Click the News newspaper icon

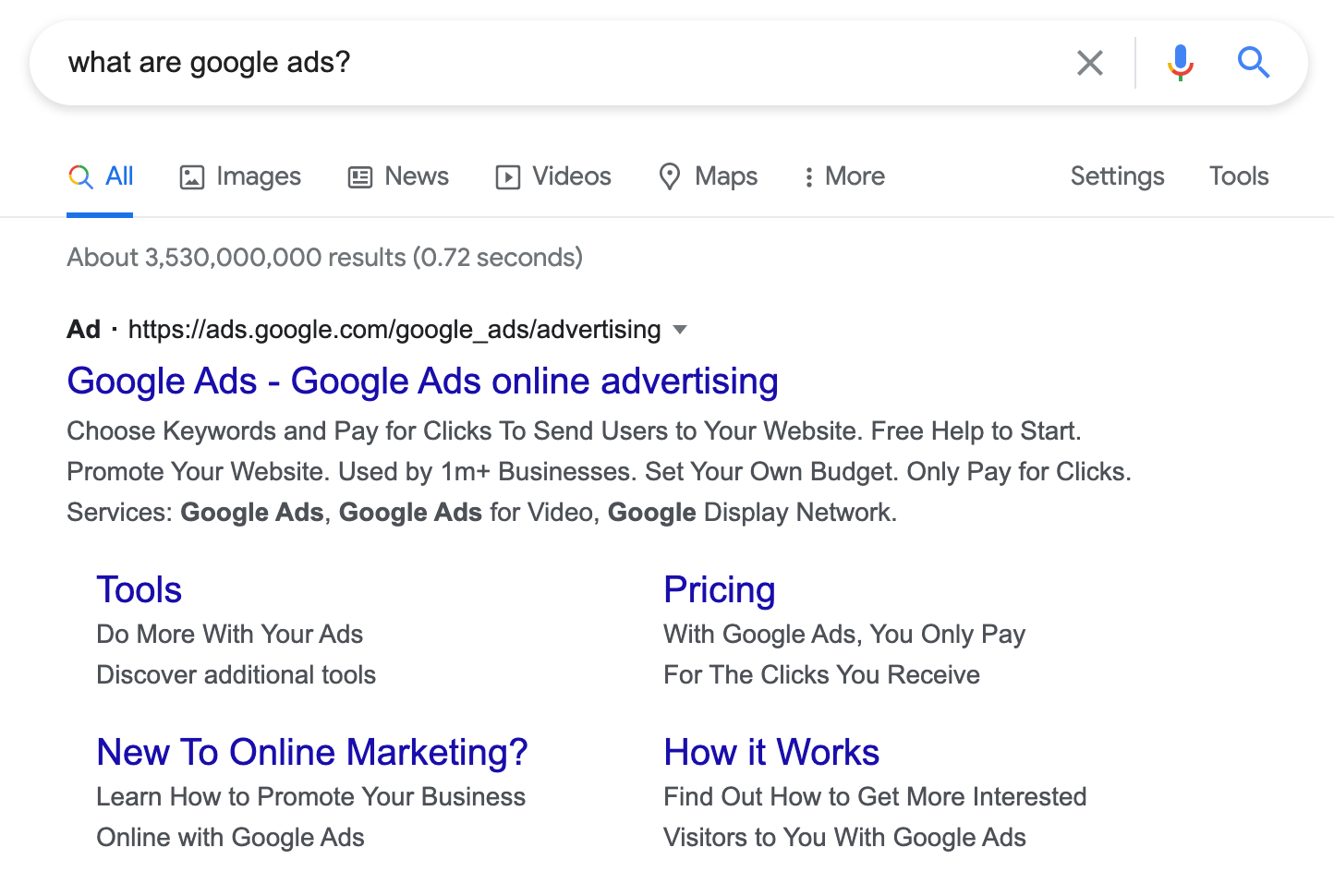tap(360, 176)
